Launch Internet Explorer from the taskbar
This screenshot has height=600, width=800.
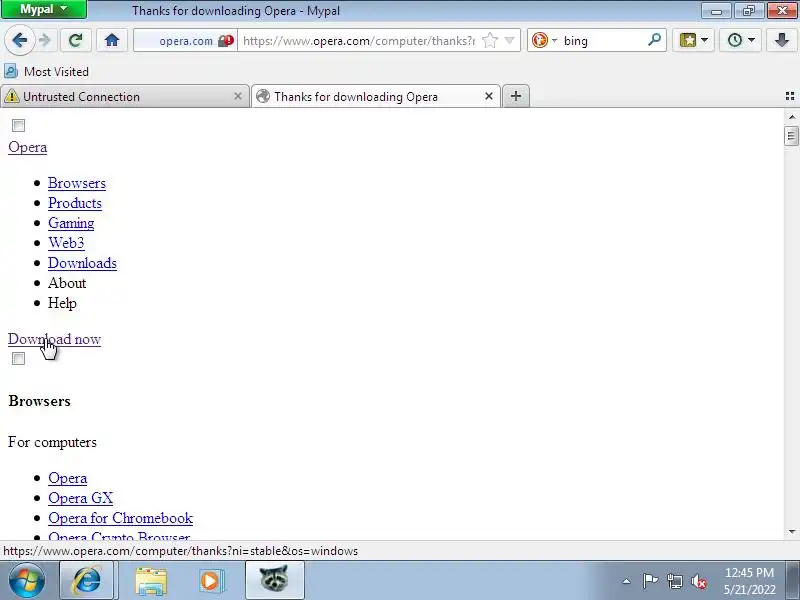click(x=87, y=580)
